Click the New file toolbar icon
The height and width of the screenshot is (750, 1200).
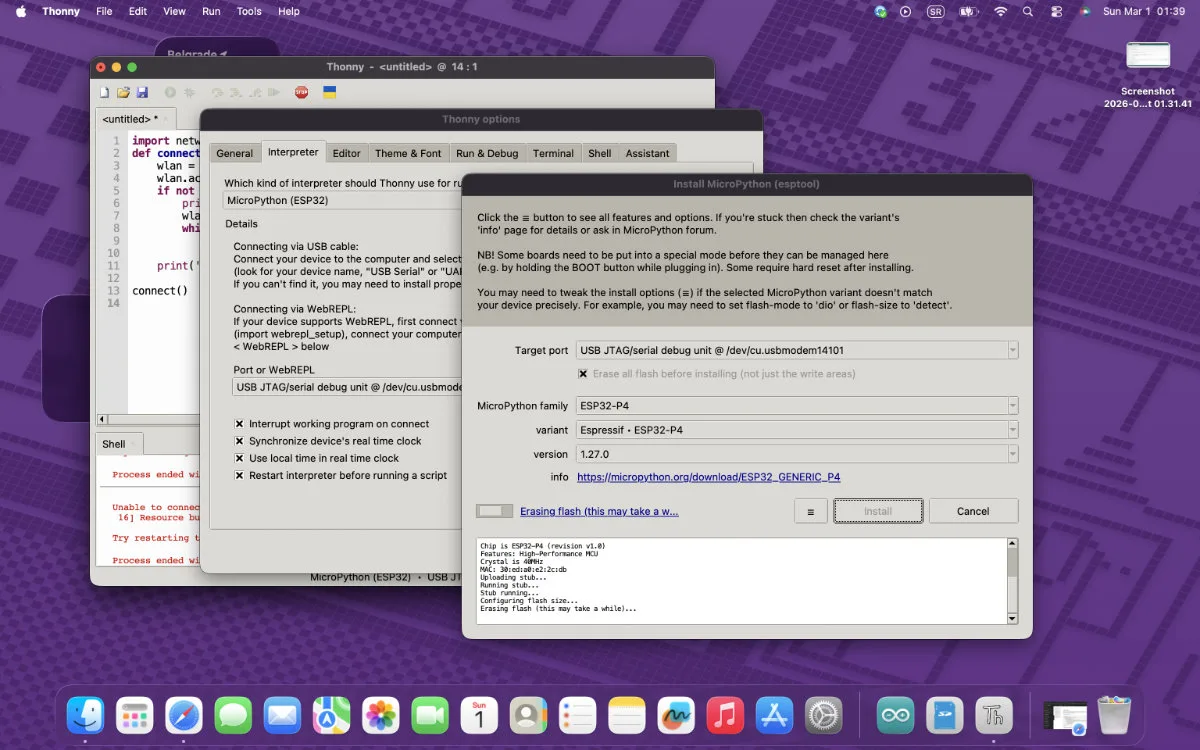click(x=105, y=92)
